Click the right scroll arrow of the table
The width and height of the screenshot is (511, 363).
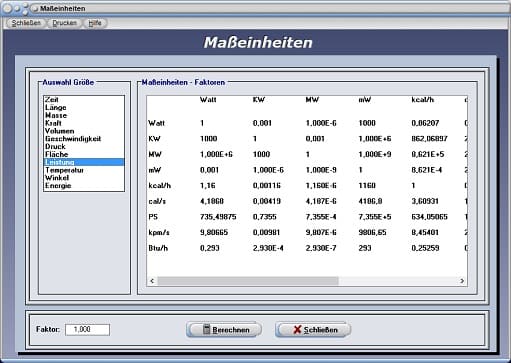coord(462,281)
